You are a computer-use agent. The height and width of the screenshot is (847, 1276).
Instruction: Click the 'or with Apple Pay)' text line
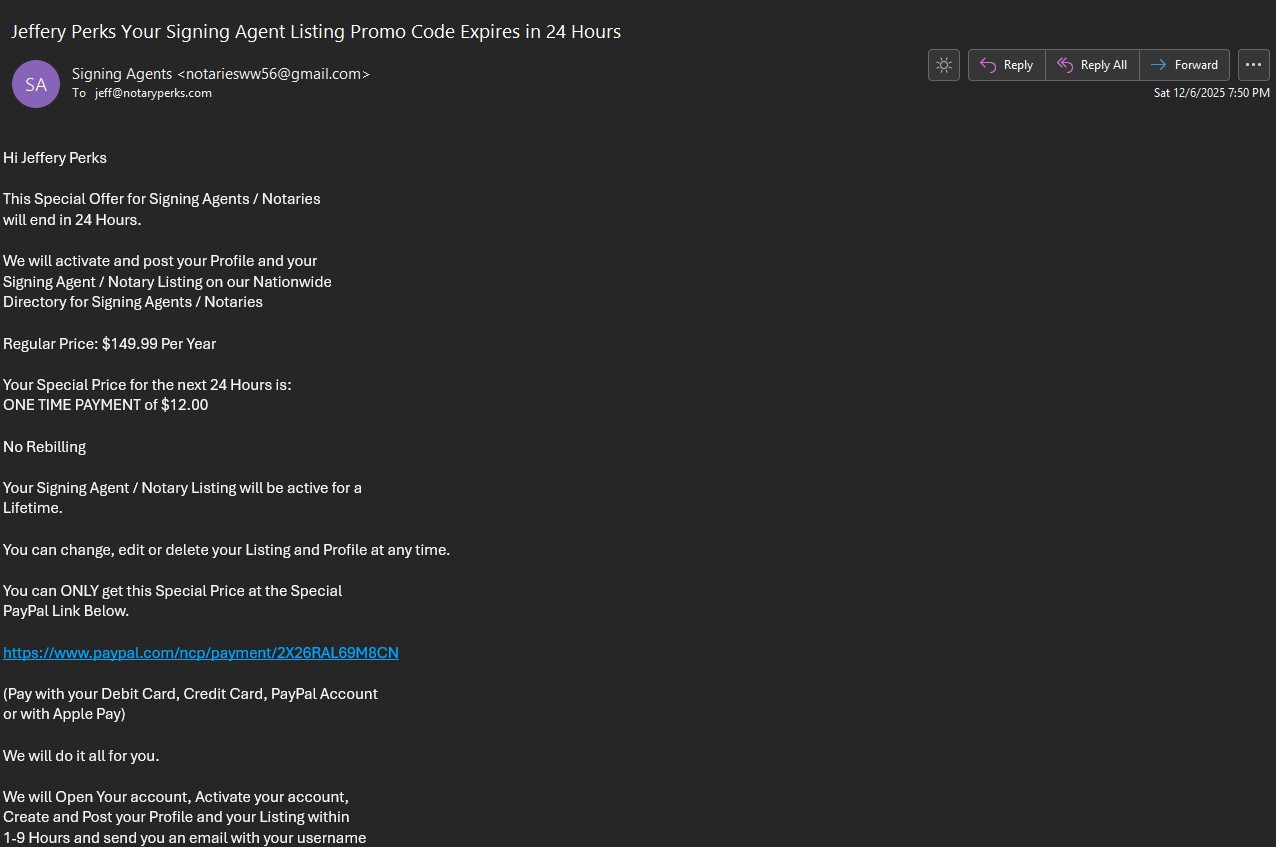click(x=64, y=714)
